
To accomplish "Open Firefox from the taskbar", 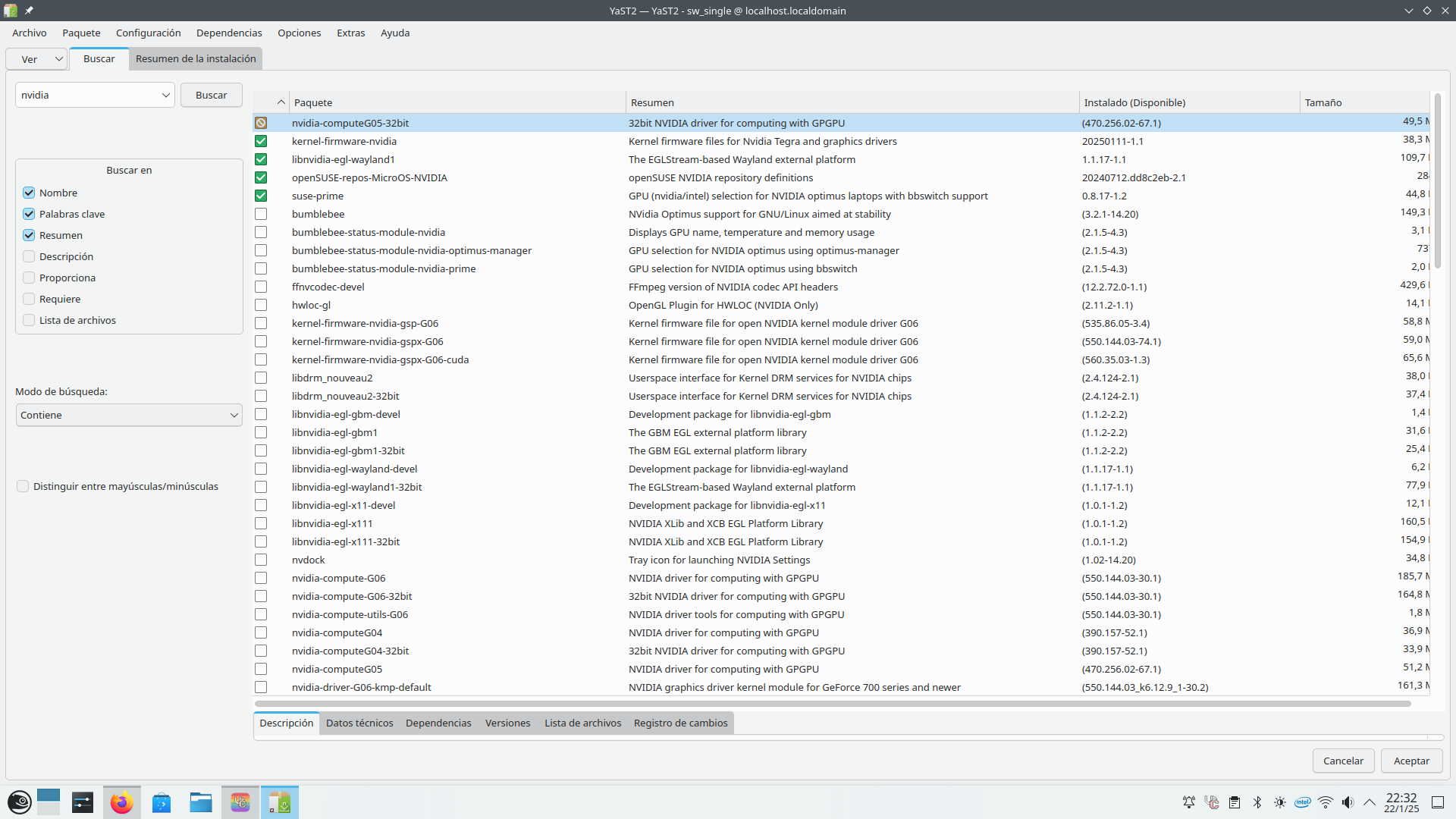I will (121, 802).
